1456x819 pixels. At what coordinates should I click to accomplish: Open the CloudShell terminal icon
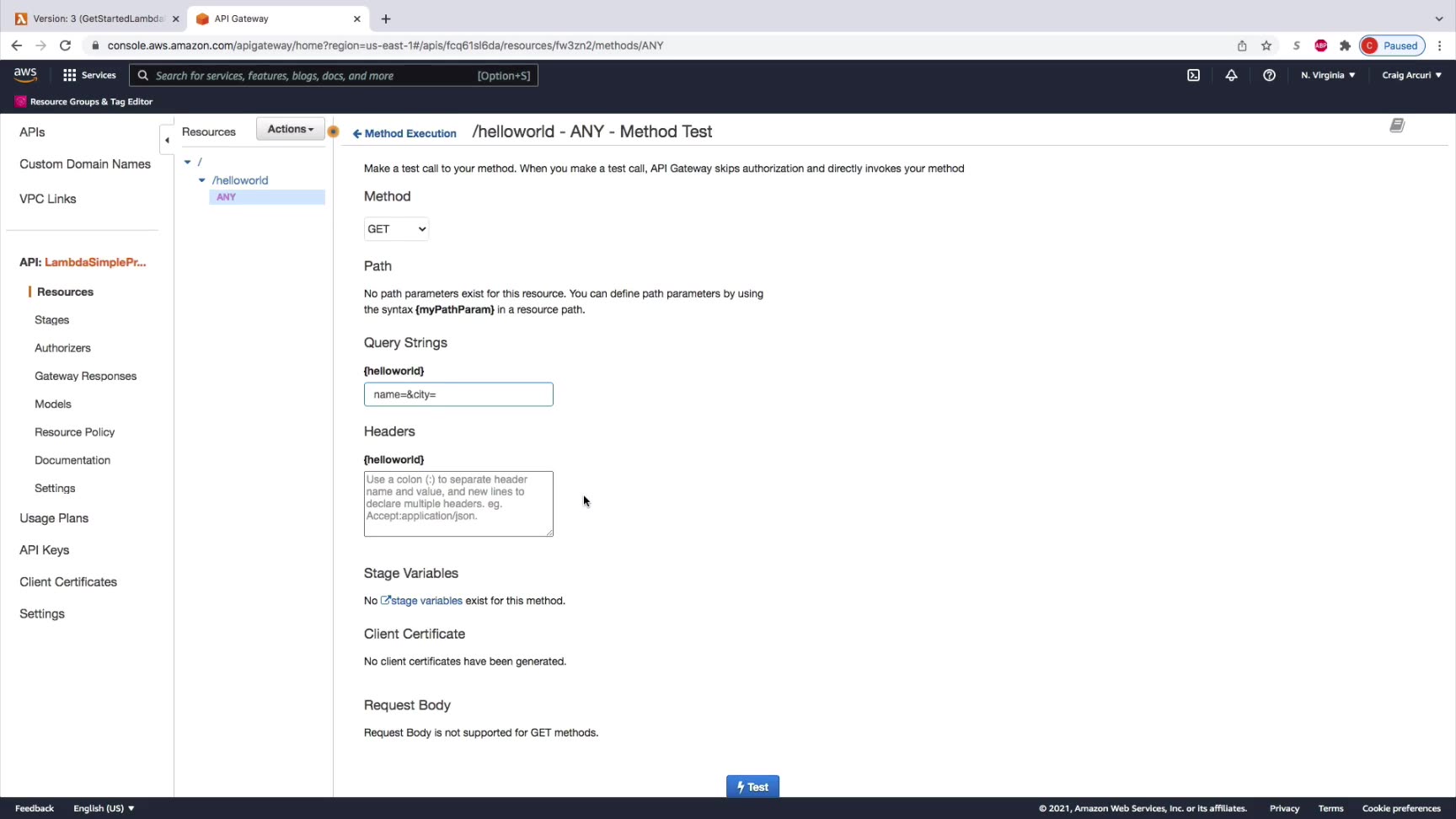tap(1193, 75)
